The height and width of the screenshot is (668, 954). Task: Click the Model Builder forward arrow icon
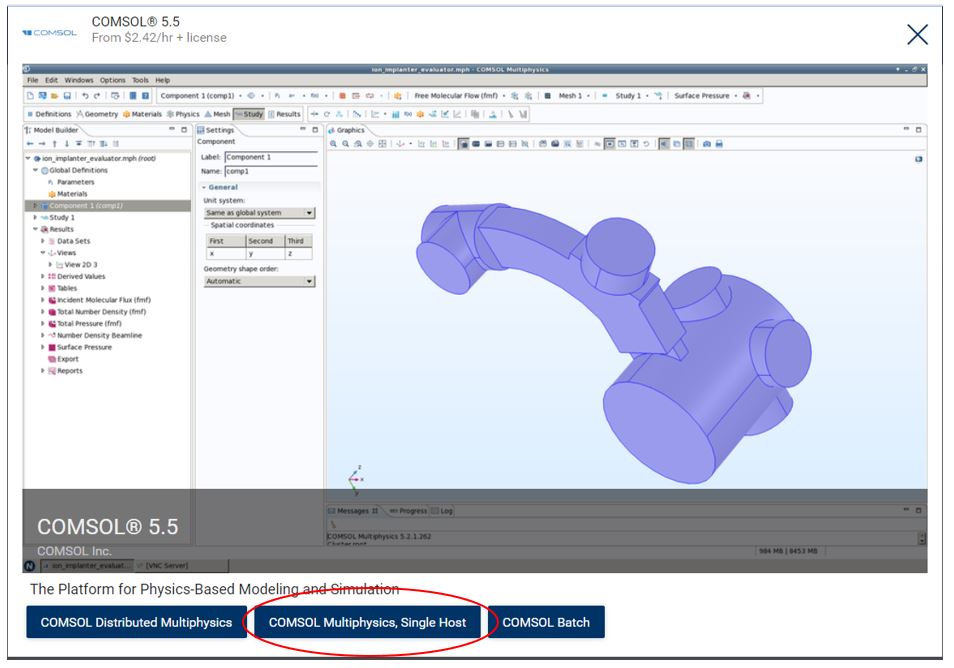pyautogui.click(x=42, y=144)
